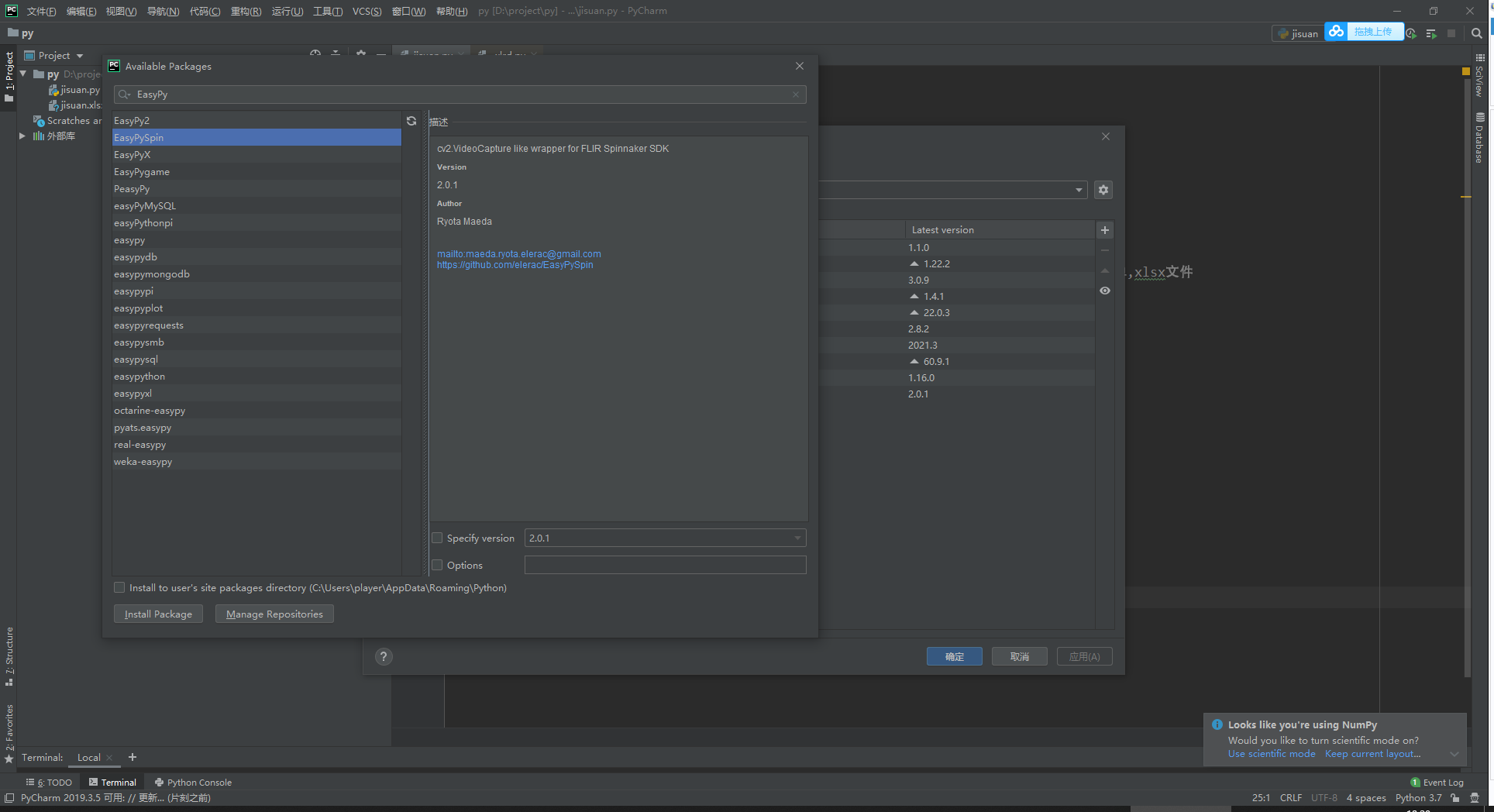Click the plus icon to add package
Screen dimensions: 1494x812
(x=1105, y=230)
